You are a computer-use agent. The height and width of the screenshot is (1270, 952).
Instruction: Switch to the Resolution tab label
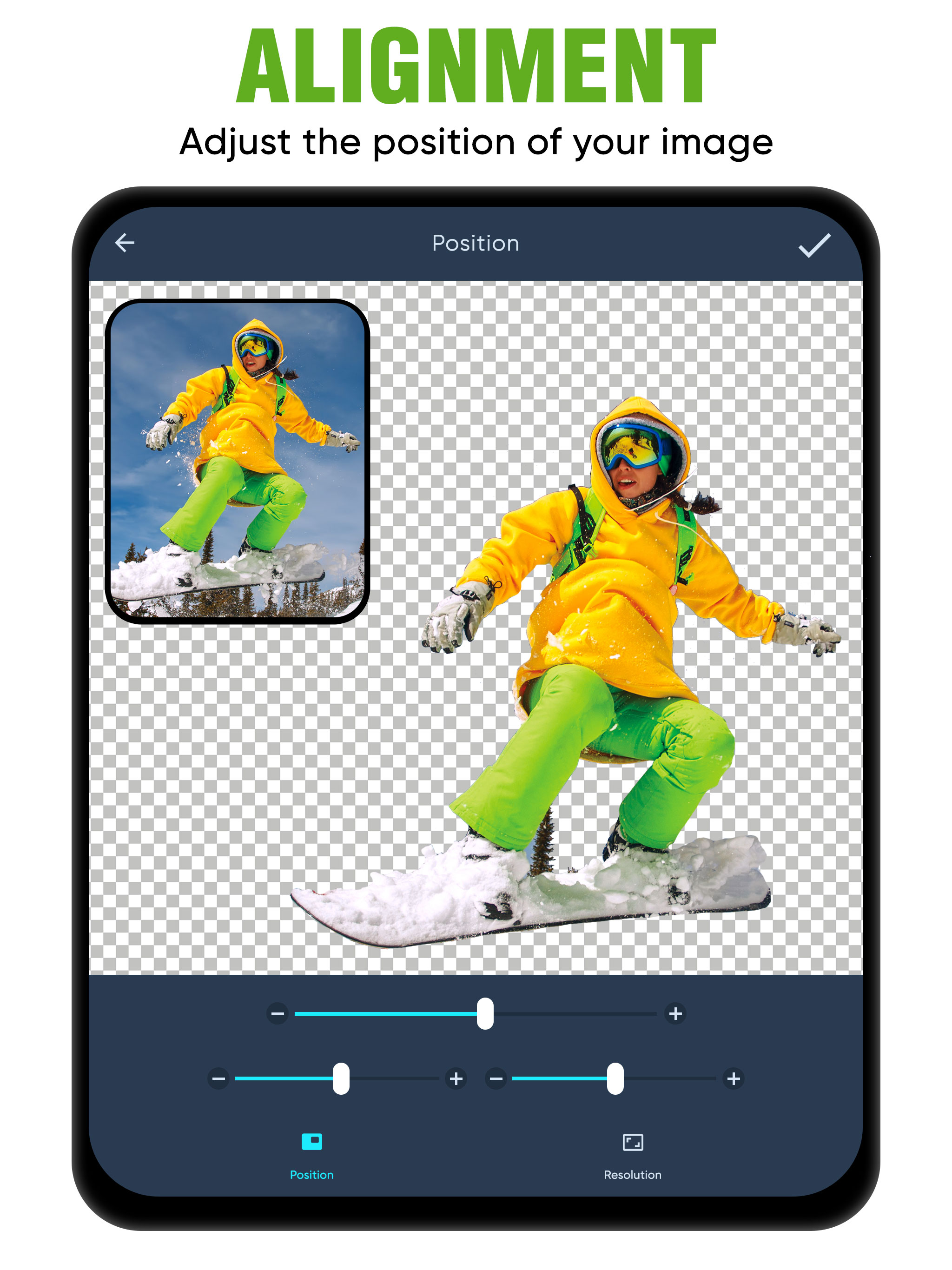pos(632,1175)
